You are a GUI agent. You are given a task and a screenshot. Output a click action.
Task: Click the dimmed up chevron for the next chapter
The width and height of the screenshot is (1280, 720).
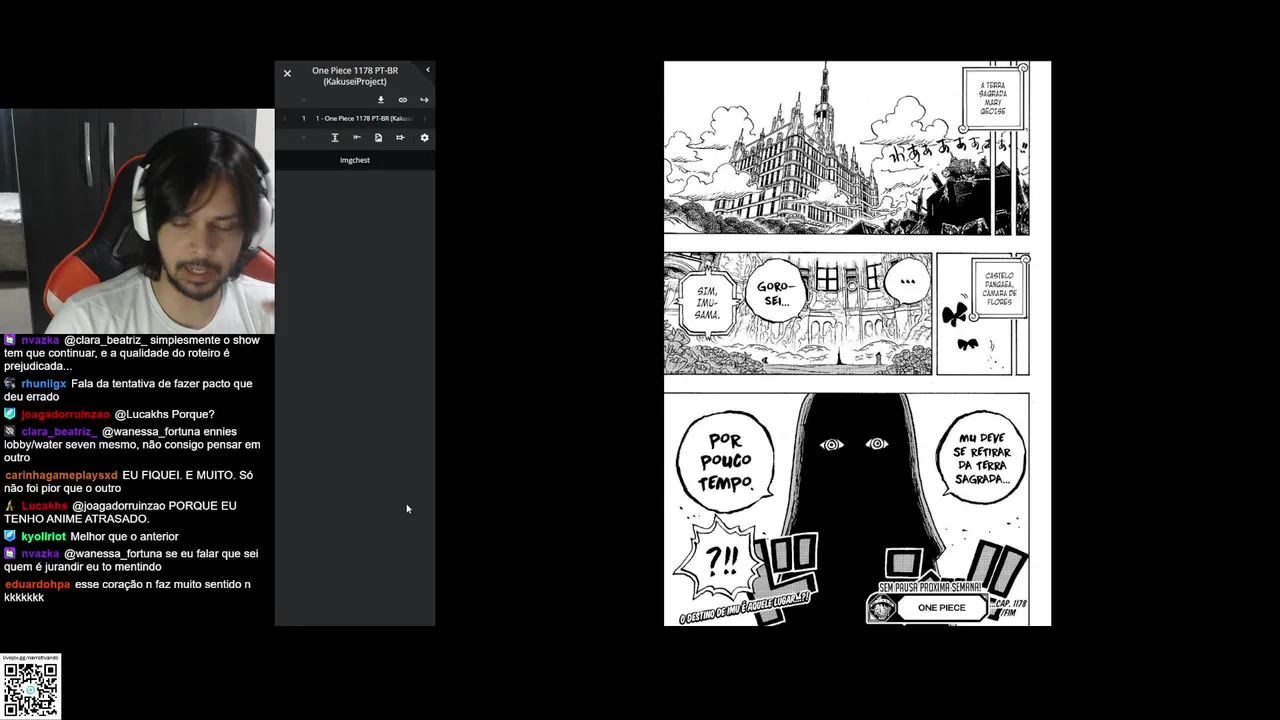(x=303, y=100)
